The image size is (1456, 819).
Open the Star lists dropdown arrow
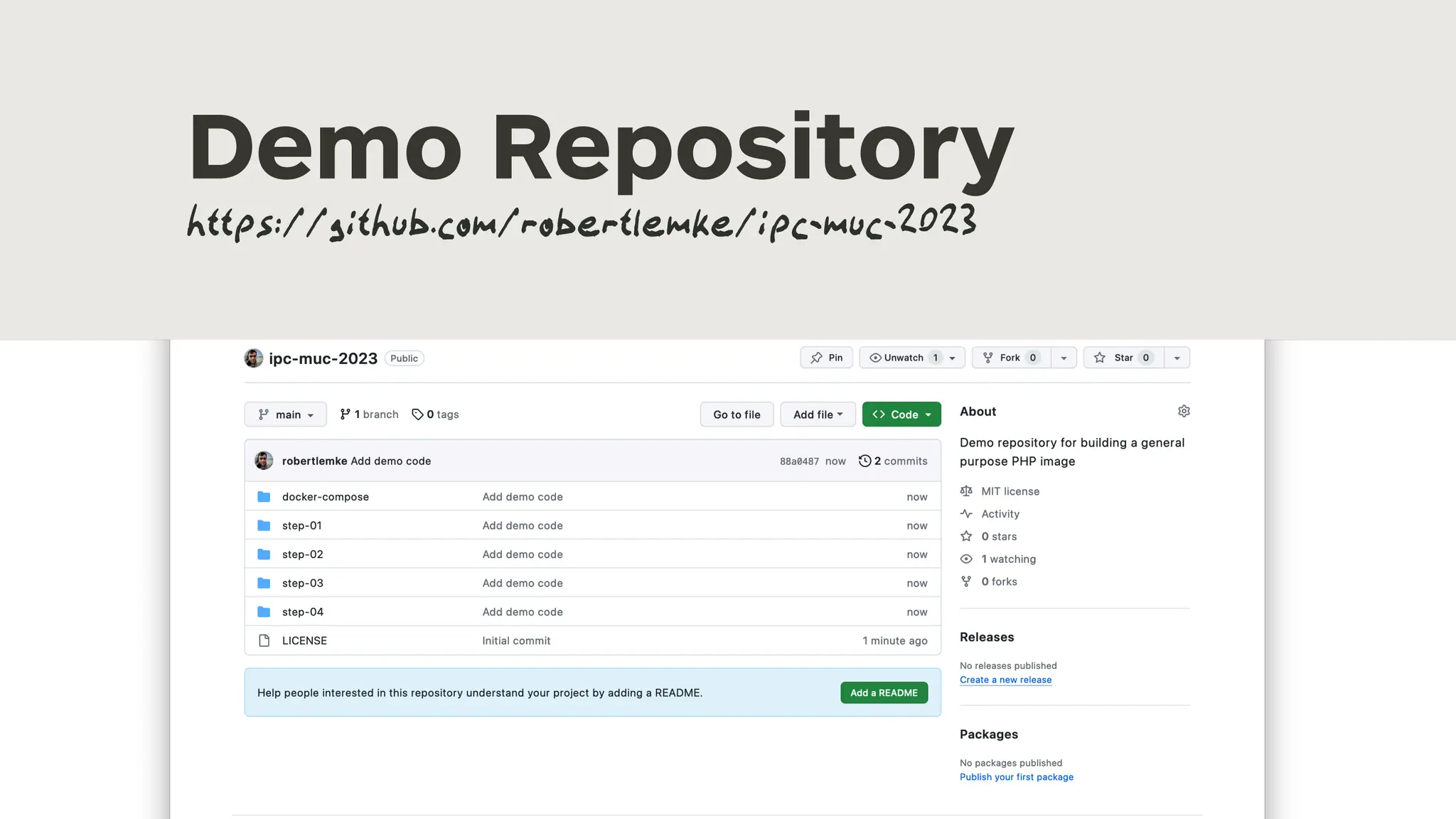pyautogui.click(x=1177, y=358)
